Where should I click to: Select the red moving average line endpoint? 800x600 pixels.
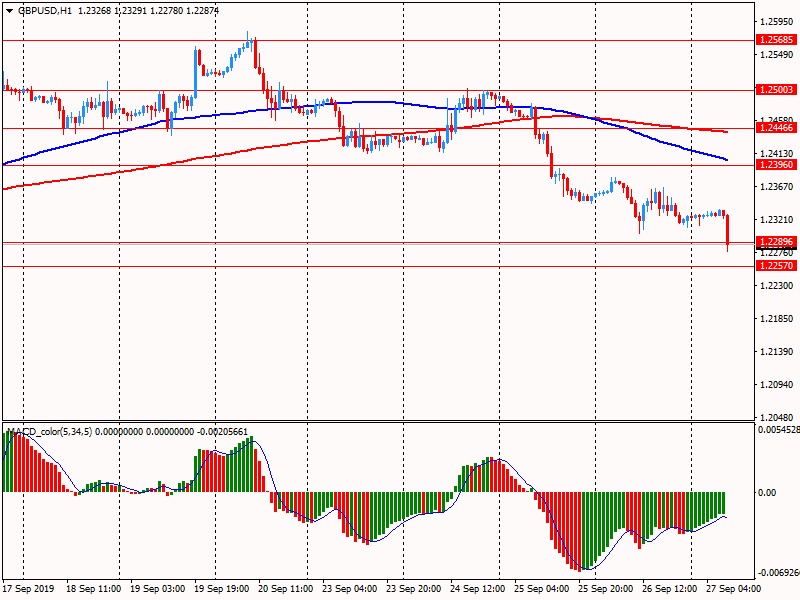726,132
